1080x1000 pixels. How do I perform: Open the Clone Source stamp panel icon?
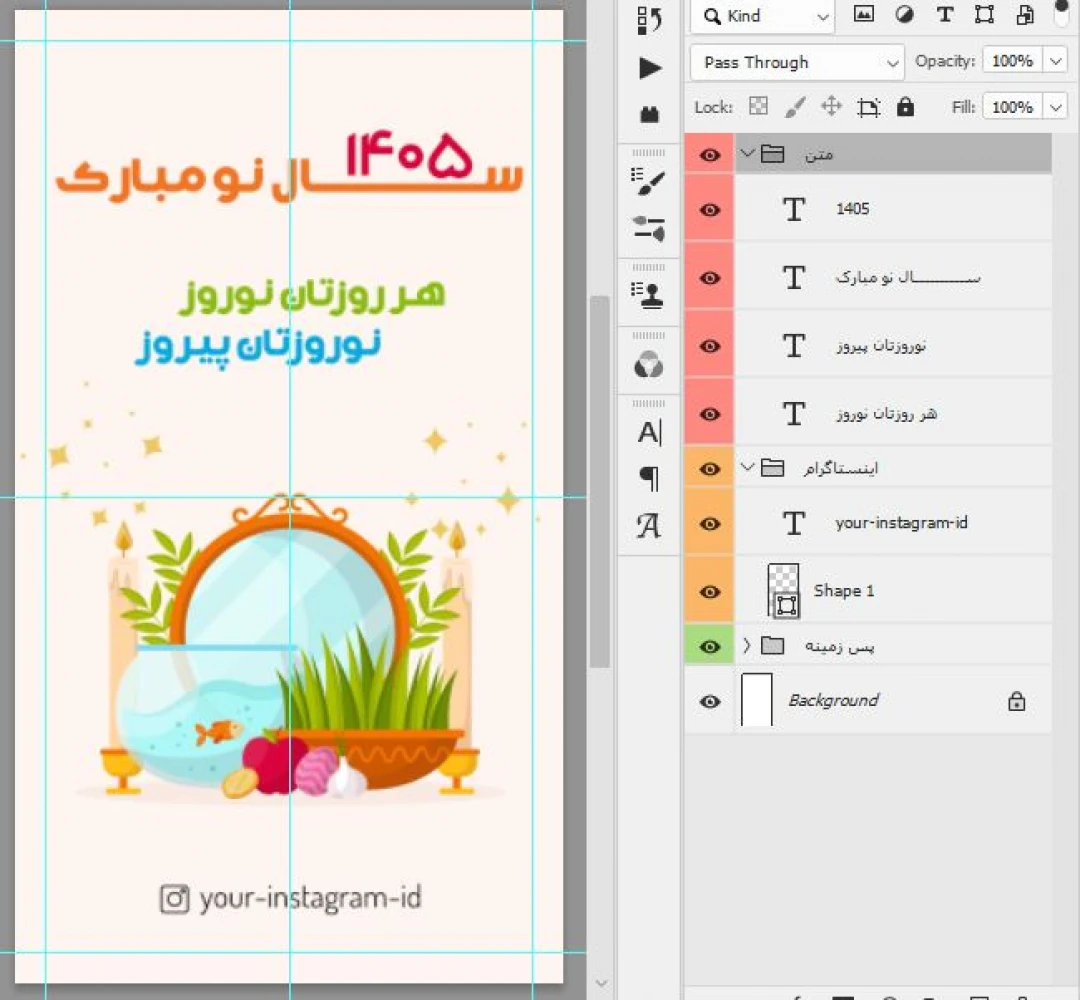coord(650,293)
